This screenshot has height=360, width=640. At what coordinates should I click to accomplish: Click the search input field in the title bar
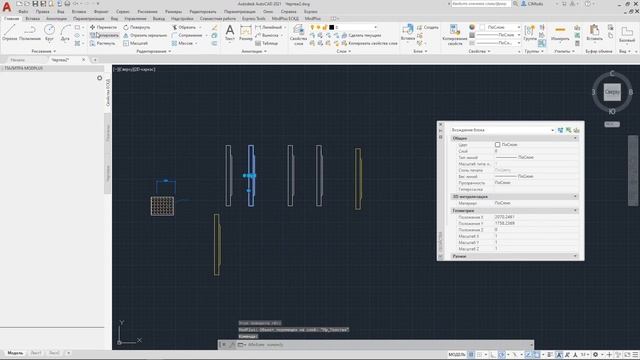coord(481,4)
